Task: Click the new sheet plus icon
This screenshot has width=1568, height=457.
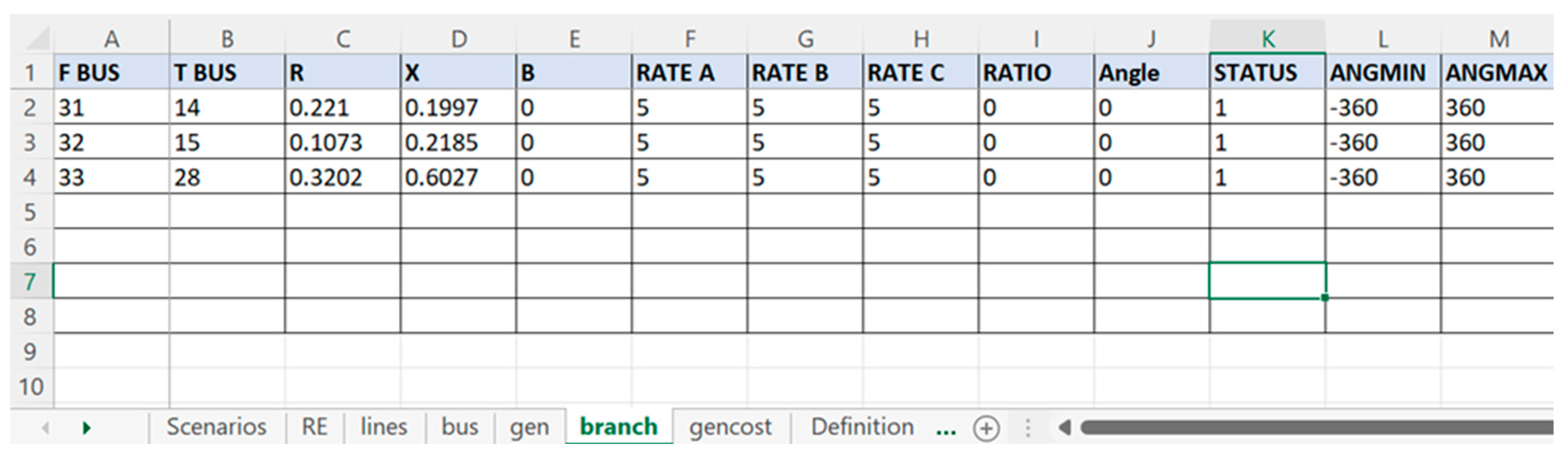Action: (985, 428)
